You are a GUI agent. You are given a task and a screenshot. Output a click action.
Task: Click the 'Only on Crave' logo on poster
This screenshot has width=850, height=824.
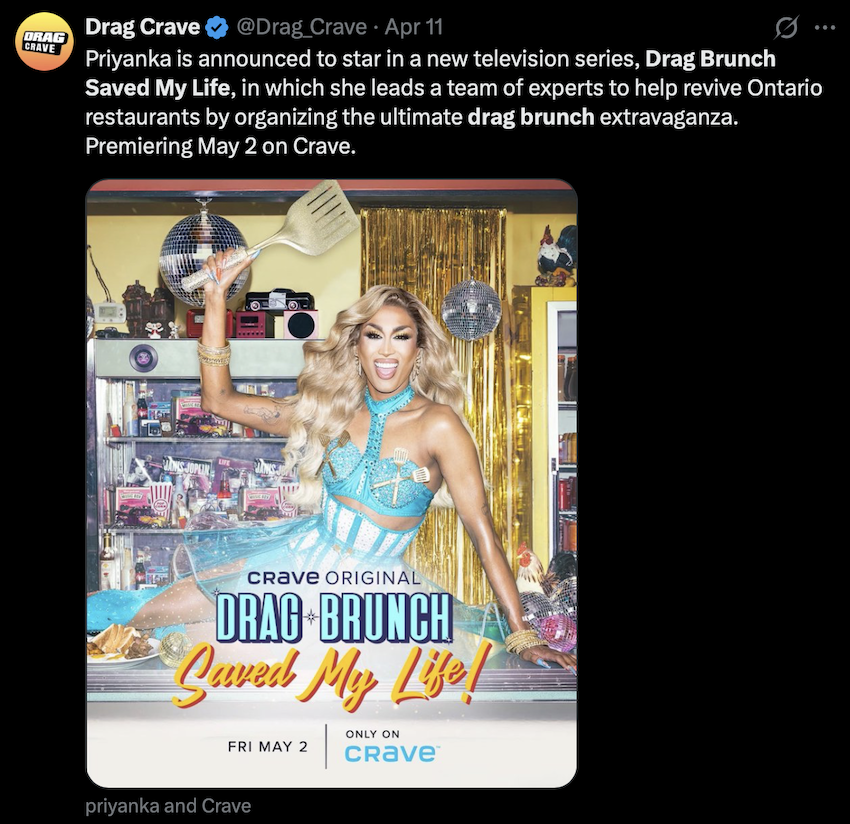390,747
